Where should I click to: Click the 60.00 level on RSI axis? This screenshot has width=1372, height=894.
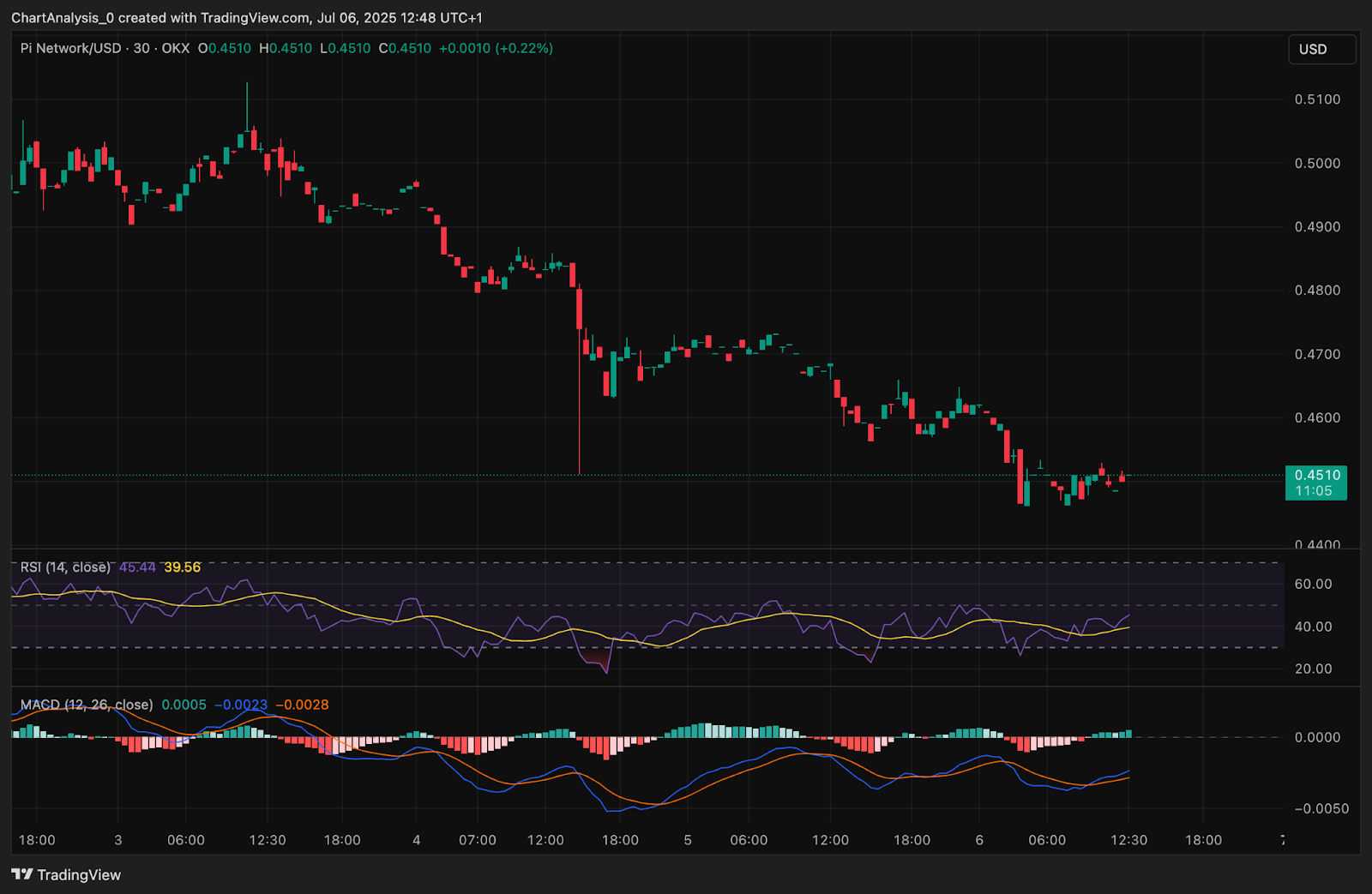pos(1313,584)
